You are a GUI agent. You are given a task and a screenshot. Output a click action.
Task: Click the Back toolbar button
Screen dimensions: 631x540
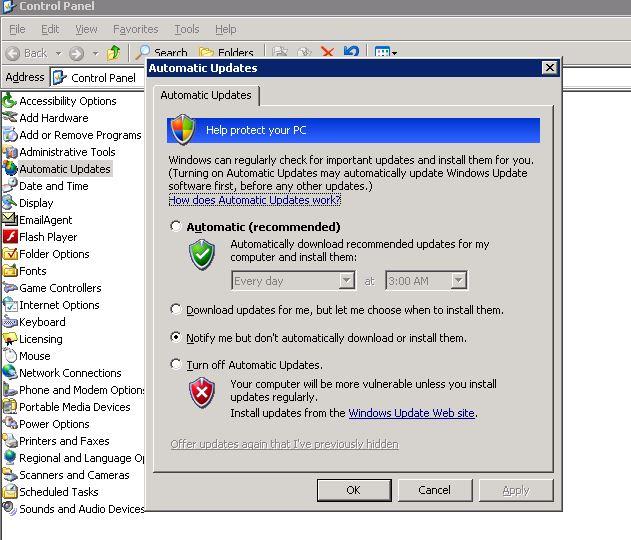click(26, 53)
